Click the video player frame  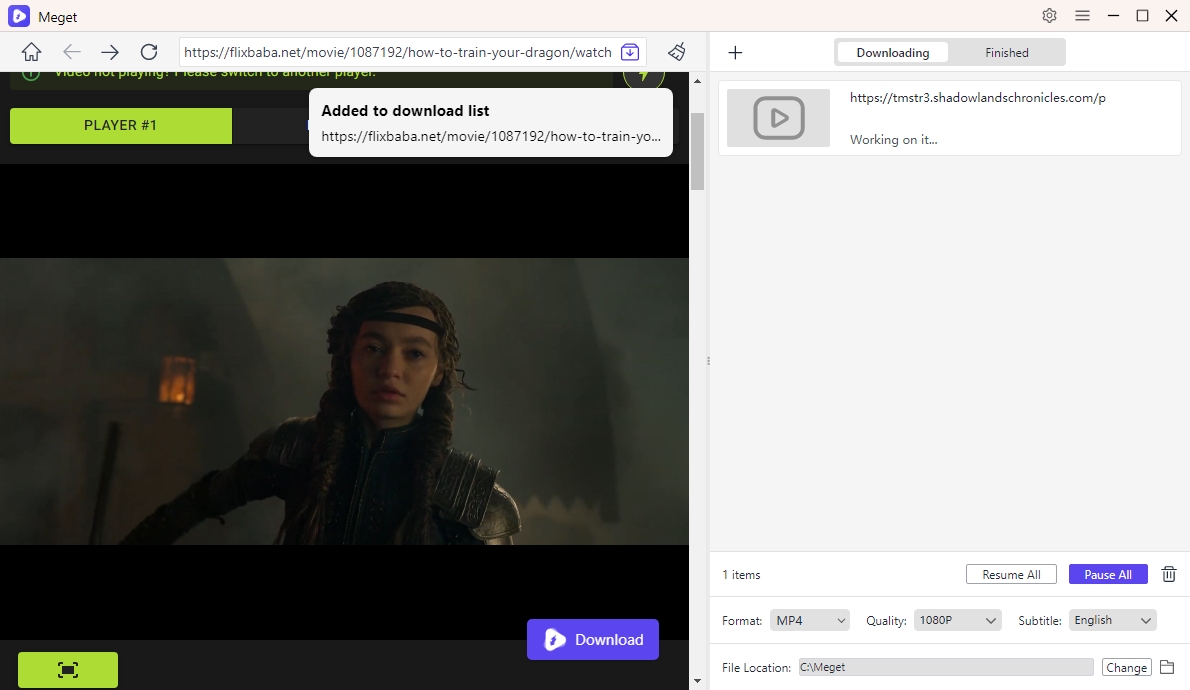click(344, 402)
